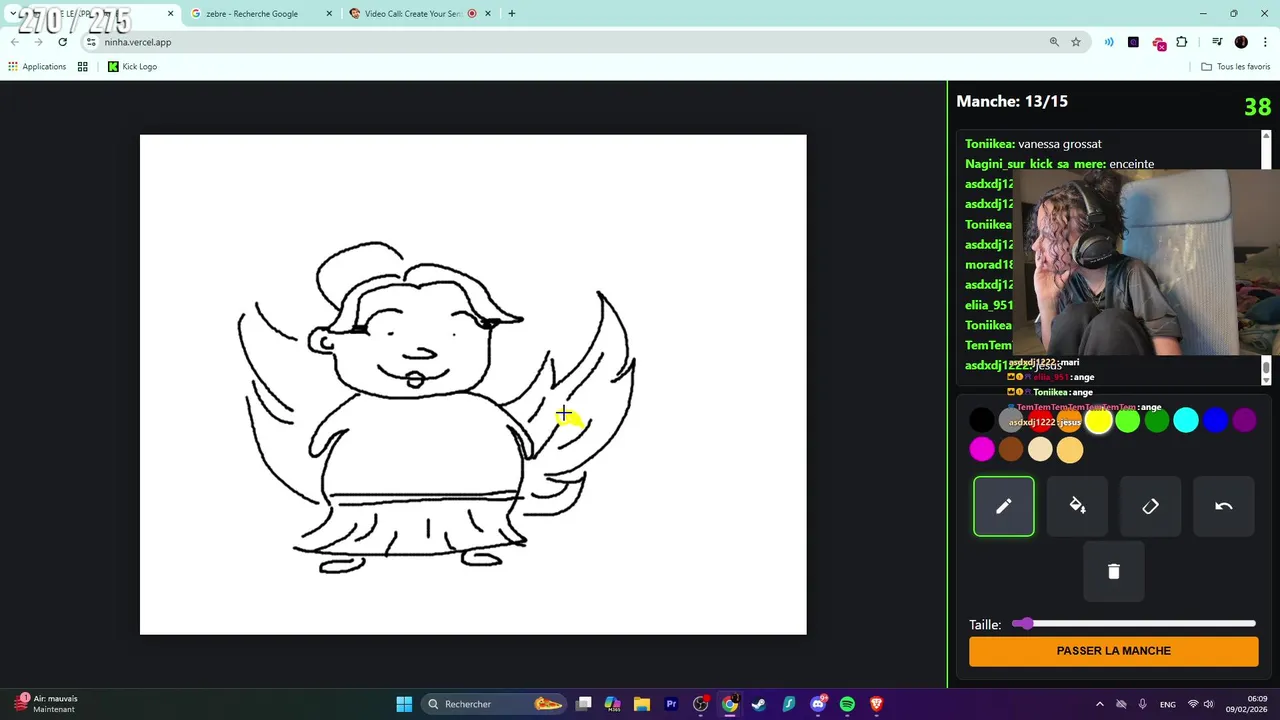The width and height of the screenshot is (1280, 720).
Task: Pick the yellow color swatch
Action: click(x=1098, y=421)
